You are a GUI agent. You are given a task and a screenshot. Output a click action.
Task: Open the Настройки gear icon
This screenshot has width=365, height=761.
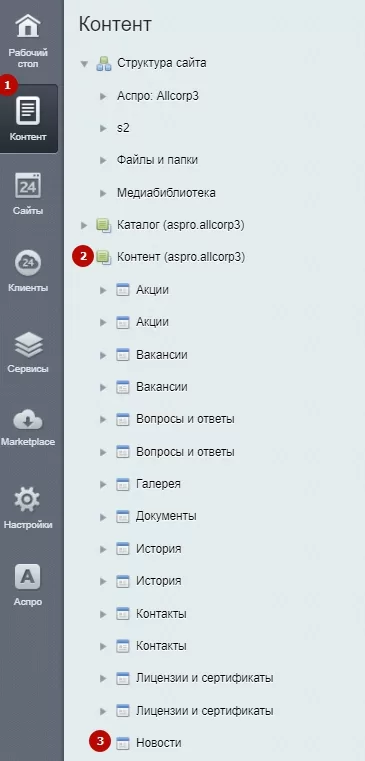click(27, 501)
